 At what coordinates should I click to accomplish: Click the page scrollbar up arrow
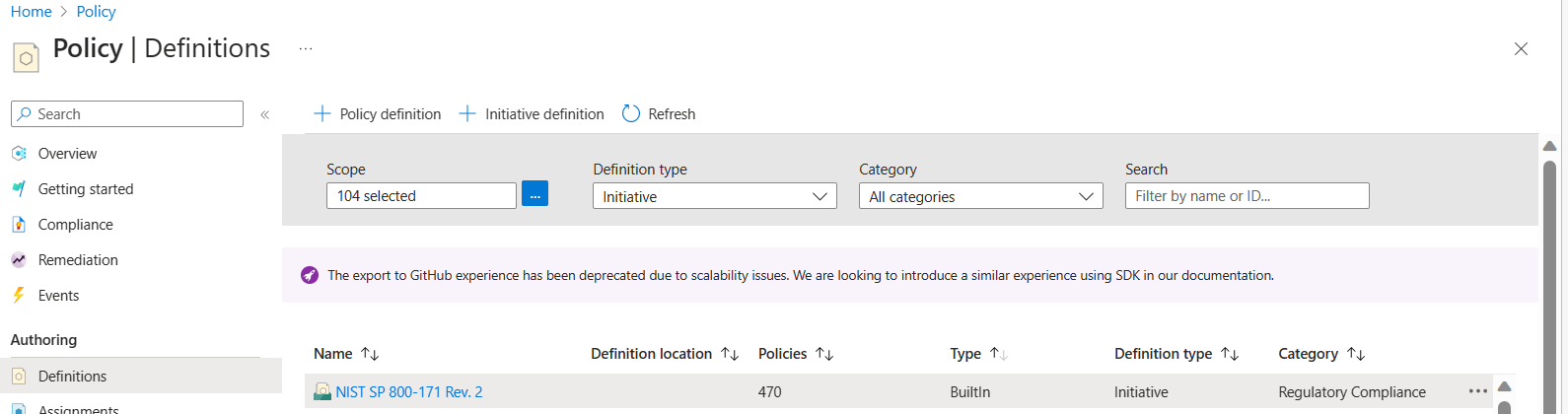1549,146
